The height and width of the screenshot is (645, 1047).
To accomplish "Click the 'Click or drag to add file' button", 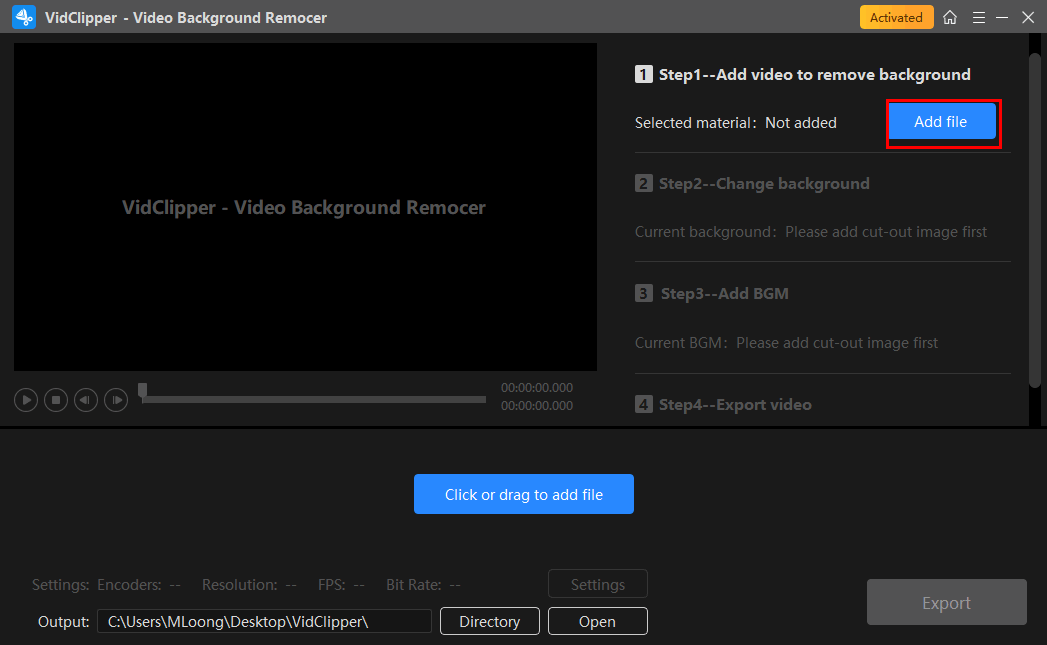I will [523, 494].
